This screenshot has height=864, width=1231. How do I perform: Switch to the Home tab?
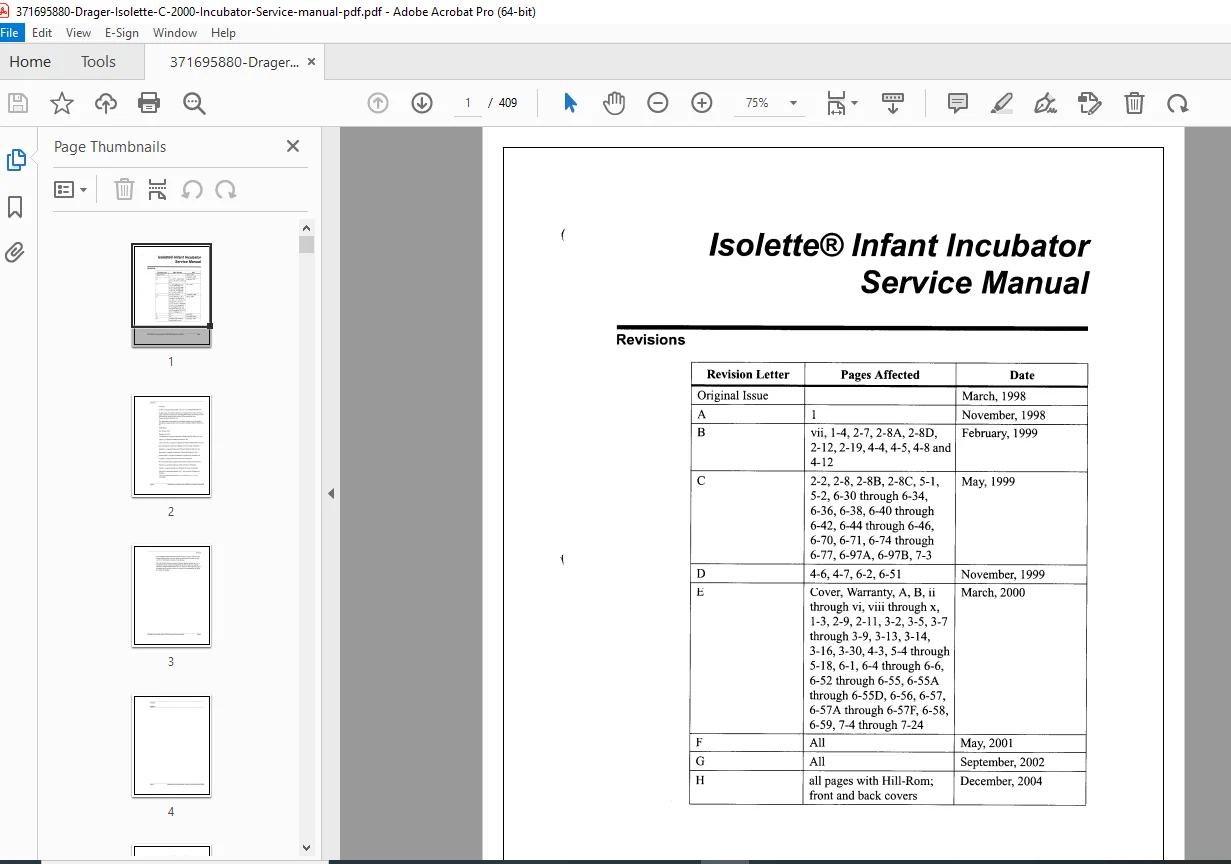(30, 62)
